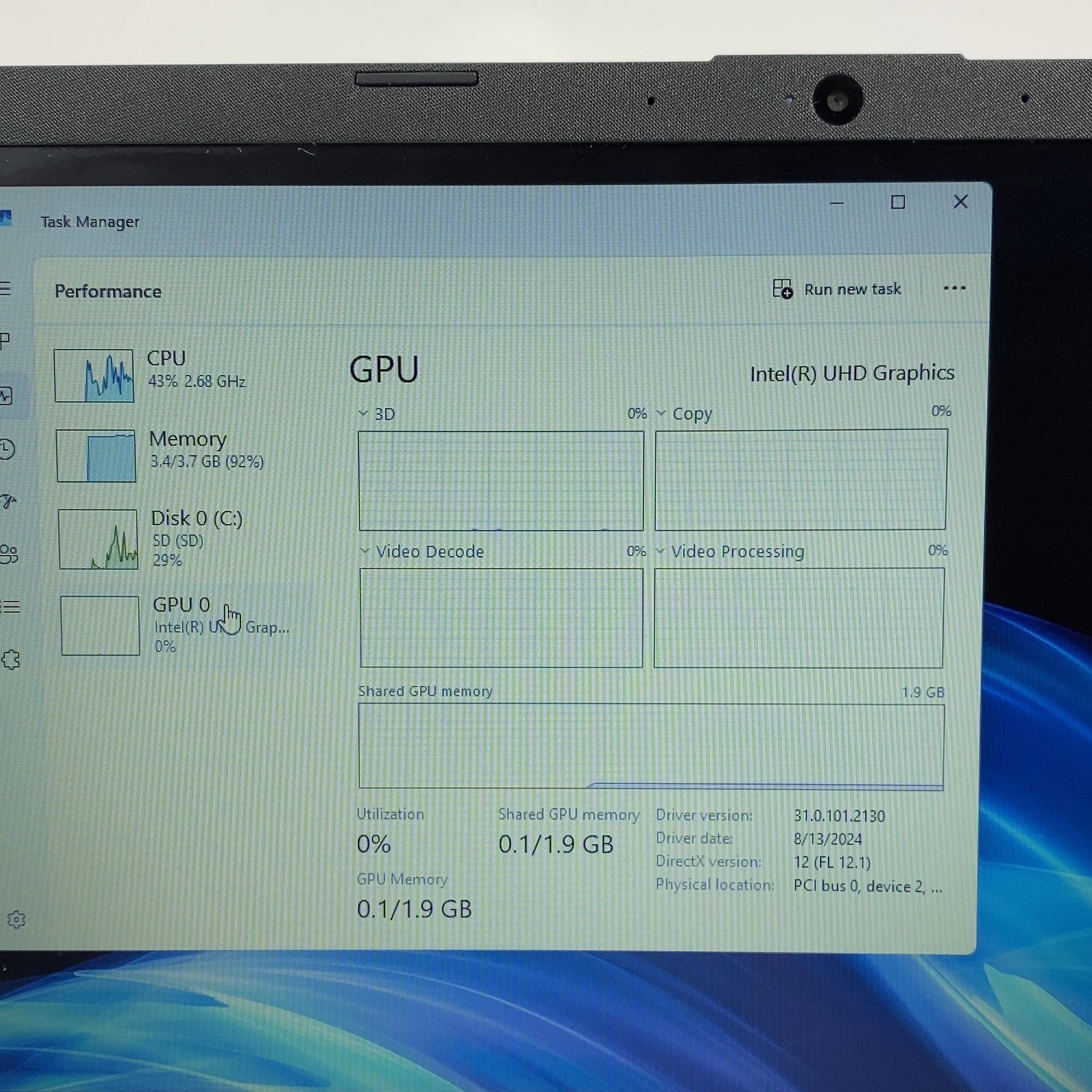Screen dimensions: 1092x1092
Task: Click the large GPU heading
Action: 384,369
